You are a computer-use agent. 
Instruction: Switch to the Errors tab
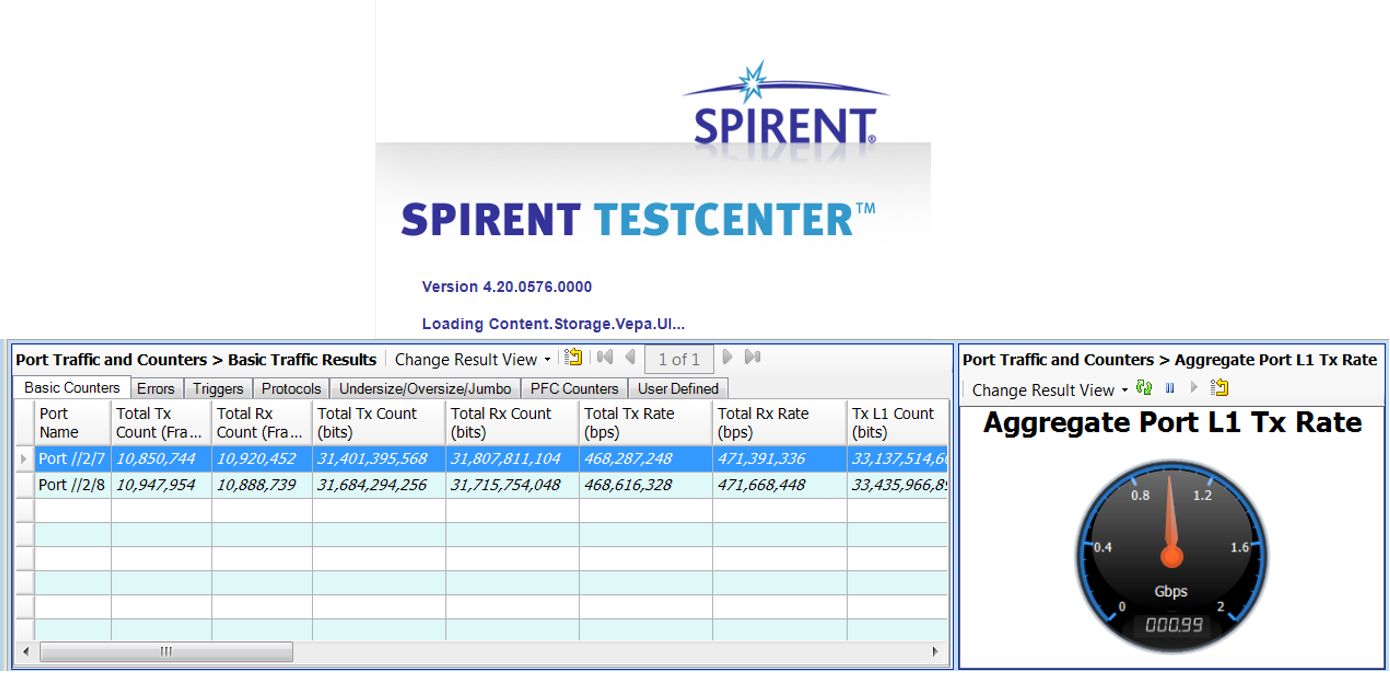pyautogui.click(x=155, y=389)
